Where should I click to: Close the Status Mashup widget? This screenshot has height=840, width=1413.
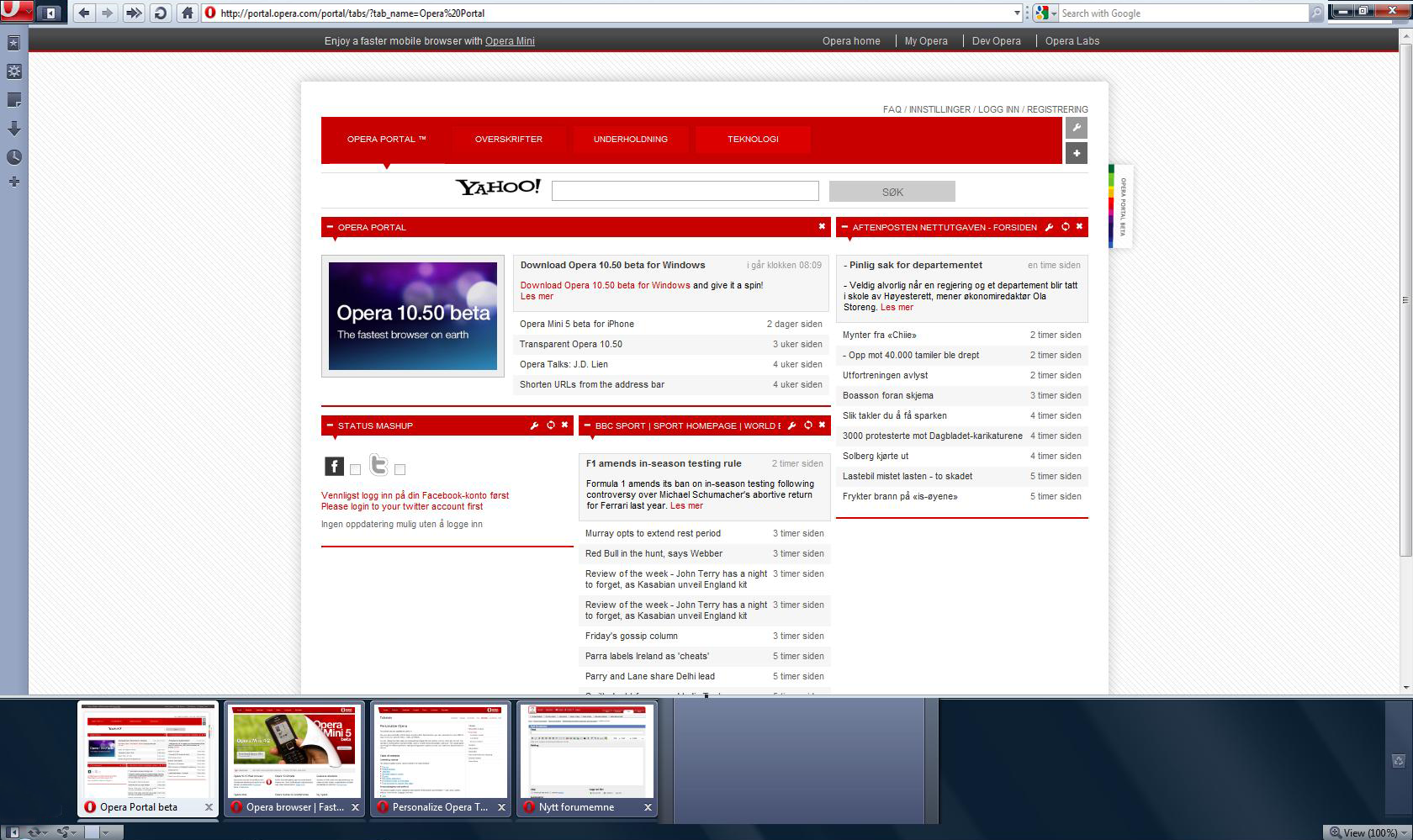point(564,425)
